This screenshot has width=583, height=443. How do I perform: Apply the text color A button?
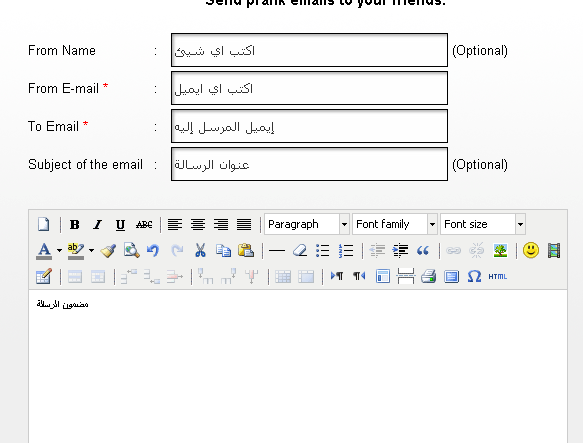coord(44,250)
